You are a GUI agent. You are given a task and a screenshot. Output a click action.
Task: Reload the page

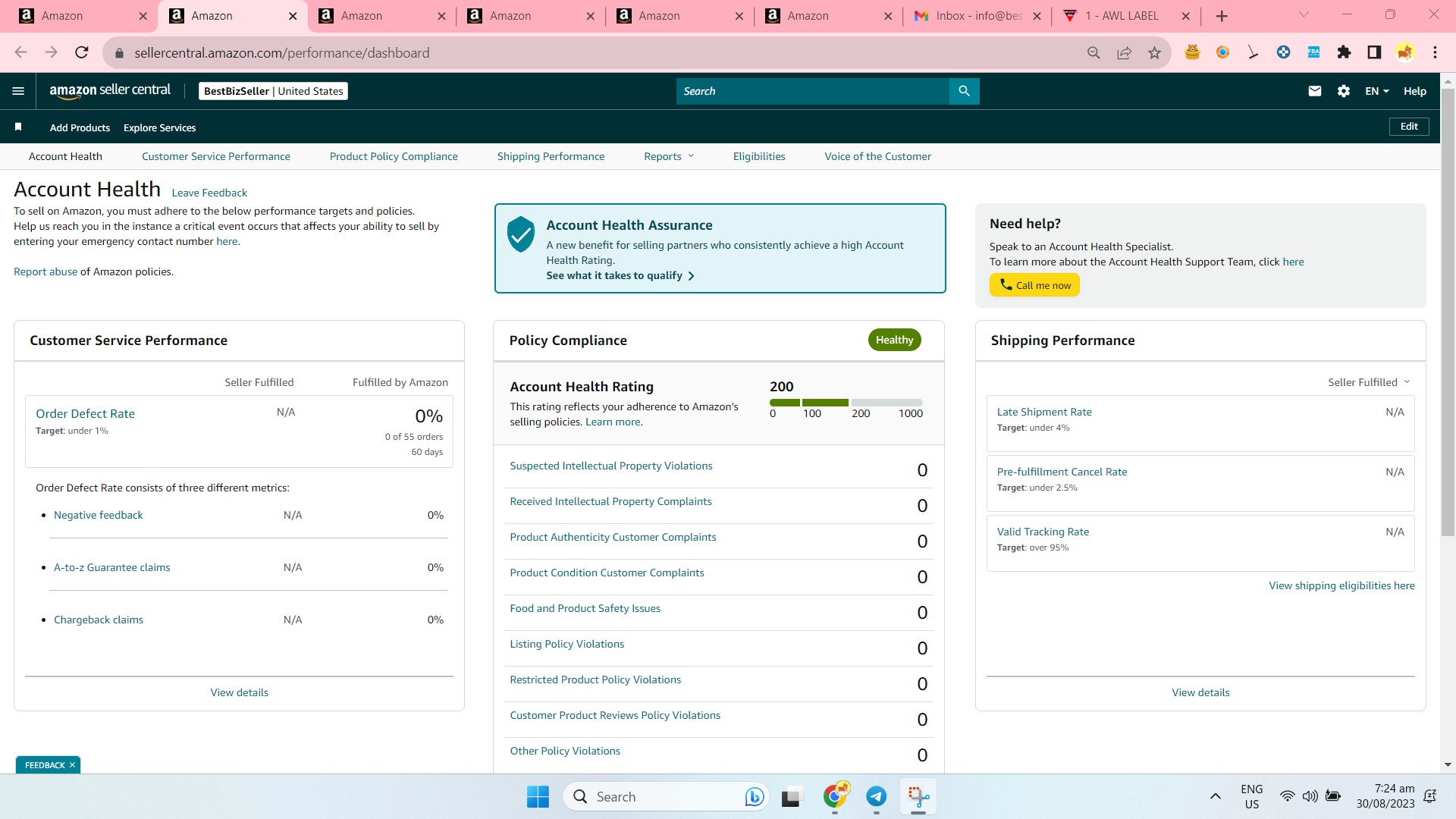tap(81, 52)
